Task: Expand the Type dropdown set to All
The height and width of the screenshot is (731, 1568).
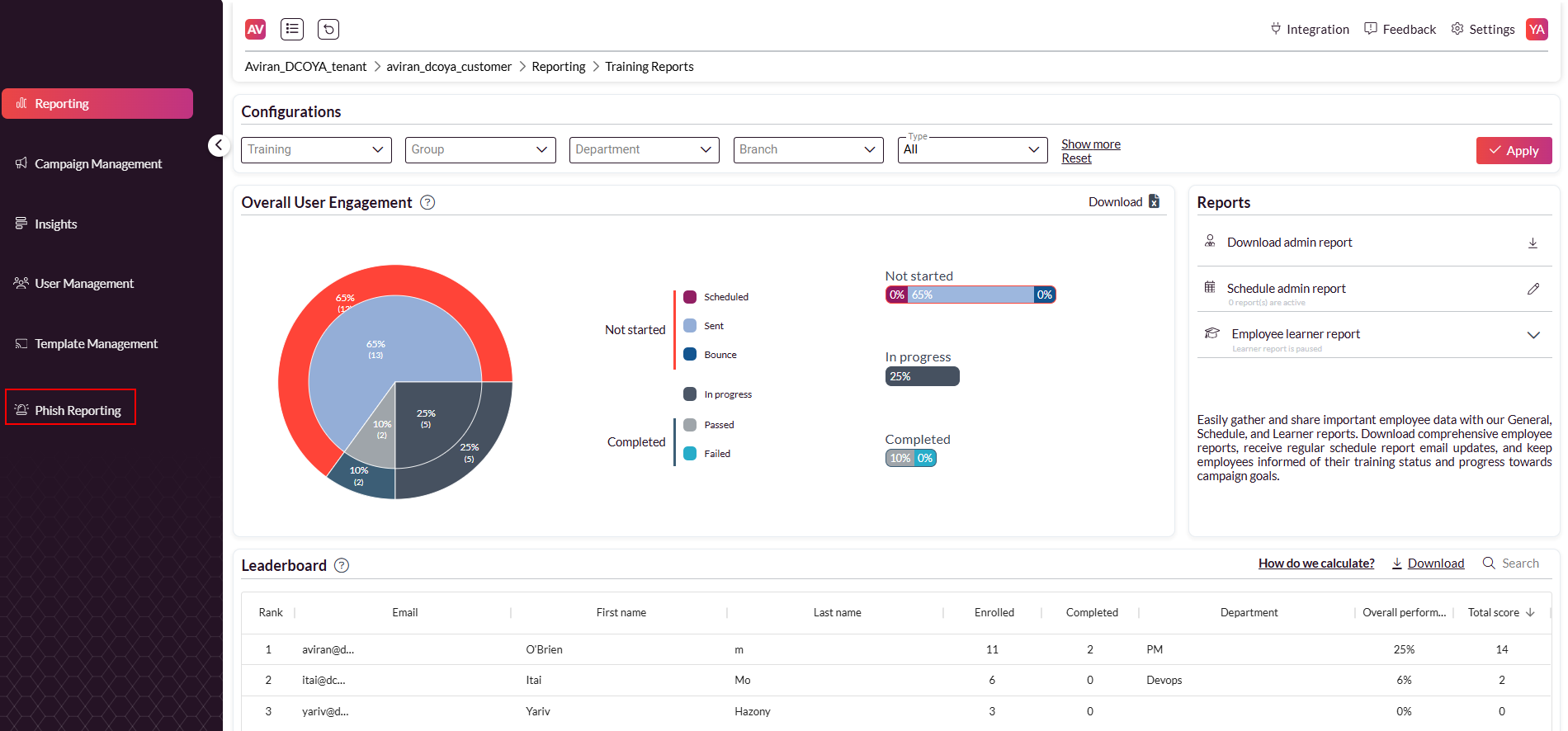Action: pyautogui.click(x=972, y=150)
